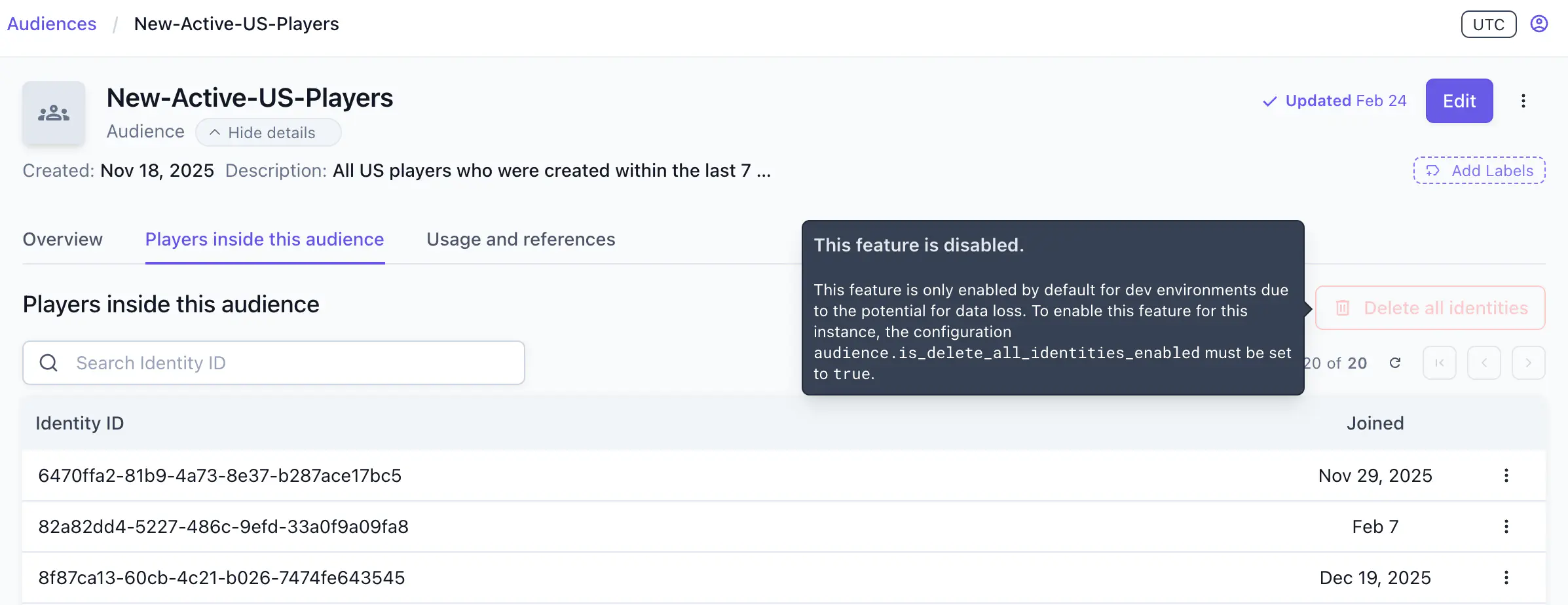The image size is (1568, 605).
Task: Go to previous page of players
Action: click(1484, 363)
